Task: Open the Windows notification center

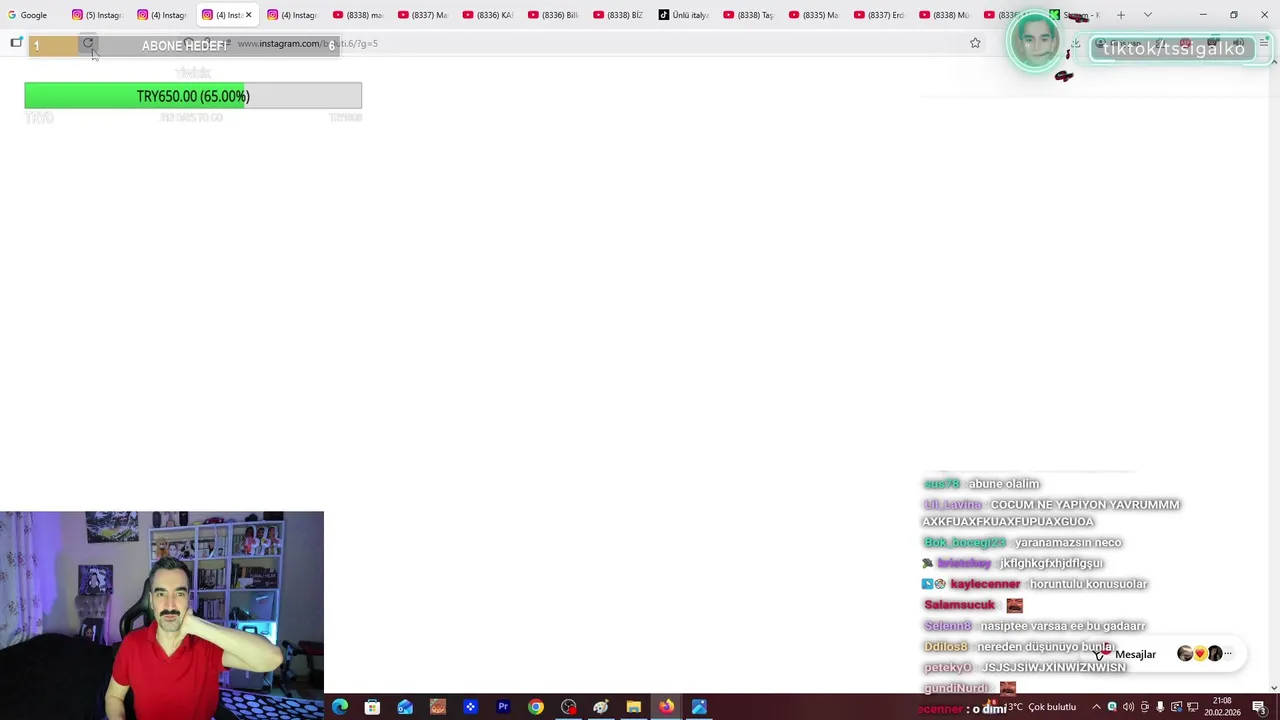Action: point(1259,707)
